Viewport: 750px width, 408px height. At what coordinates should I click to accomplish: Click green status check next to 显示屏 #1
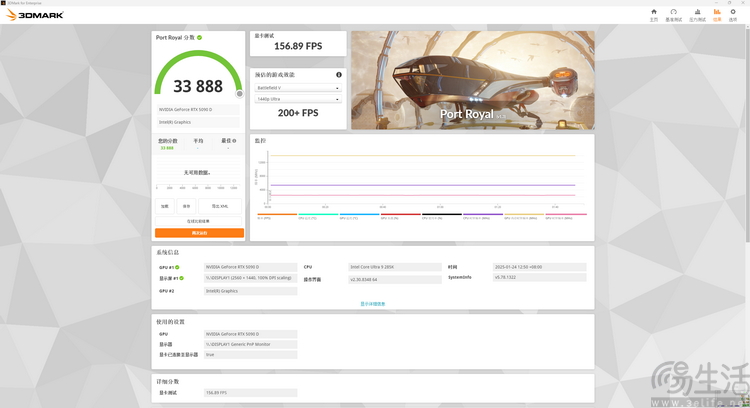pyautogui.click(x=182, y=278)
